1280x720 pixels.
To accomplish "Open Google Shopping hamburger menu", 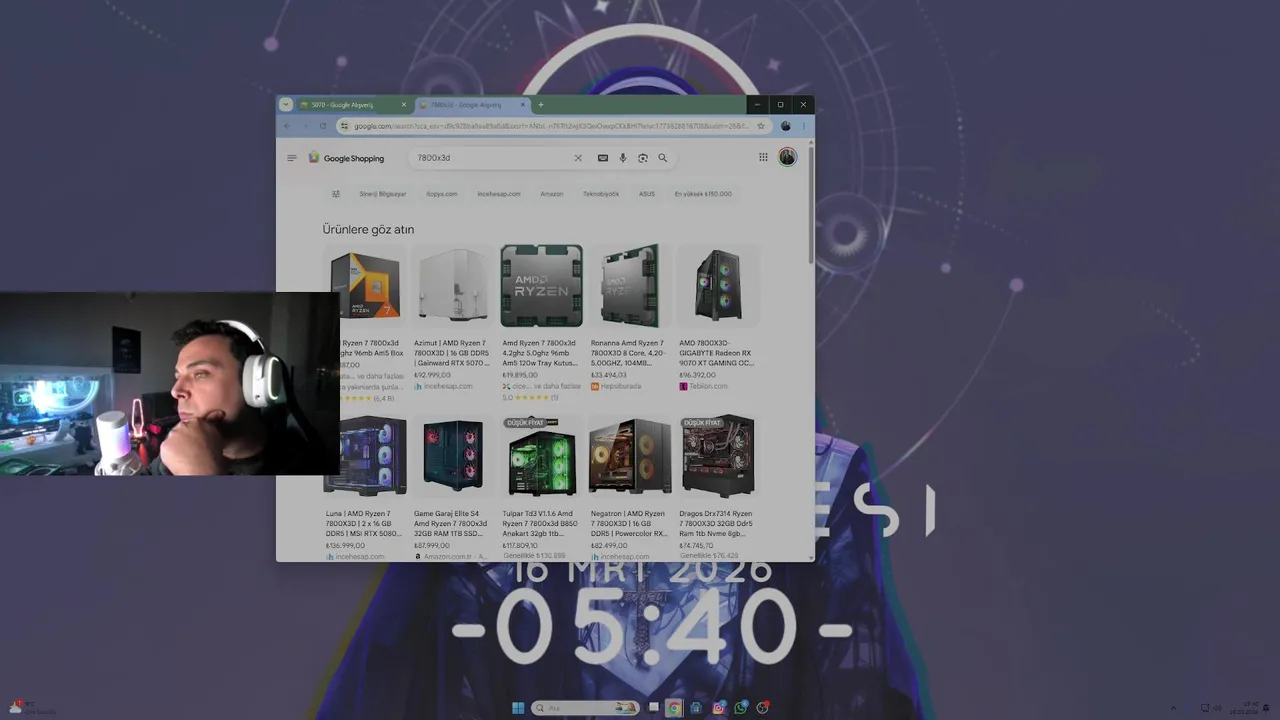I will pyautogui.click(x=291, y=158).
